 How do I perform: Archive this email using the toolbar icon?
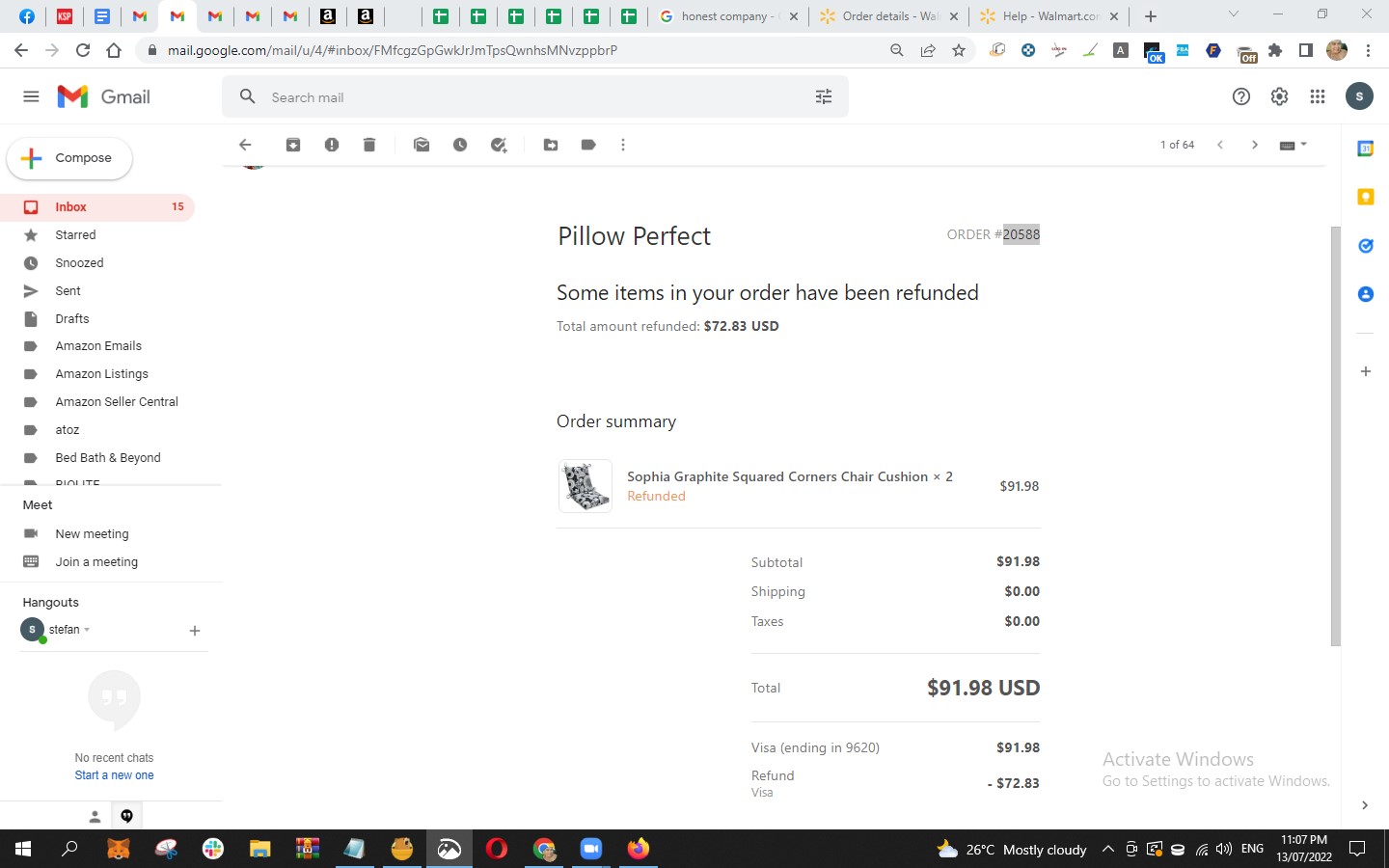tap(293, 145)
